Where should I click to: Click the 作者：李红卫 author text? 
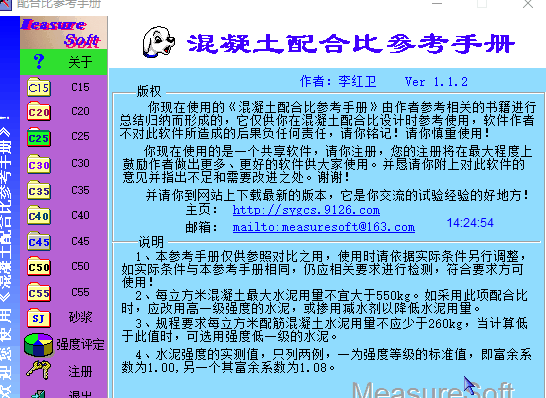[338, 81]
